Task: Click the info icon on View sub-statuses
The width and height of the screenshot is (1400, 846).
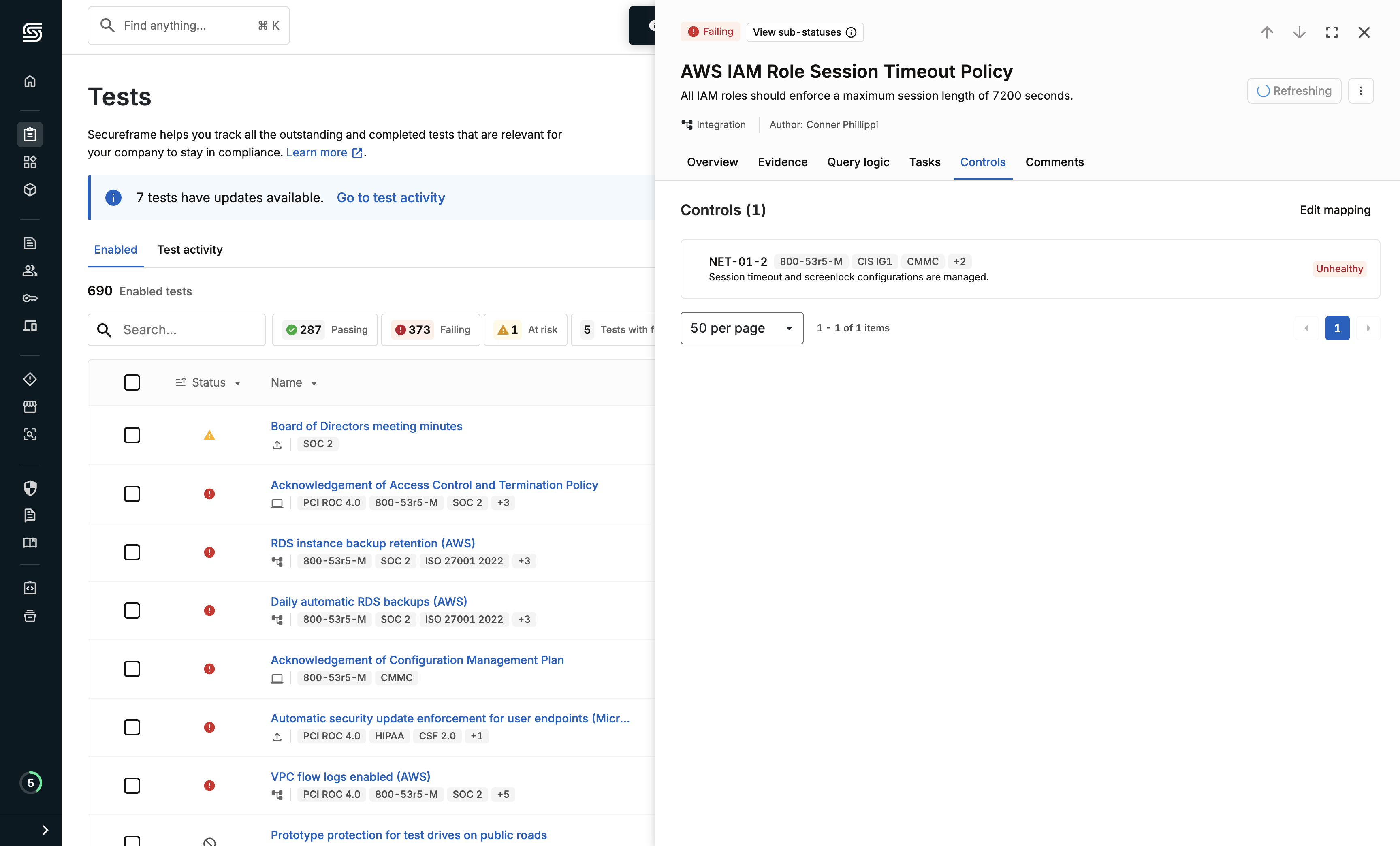Action: [x=851, y=32]
